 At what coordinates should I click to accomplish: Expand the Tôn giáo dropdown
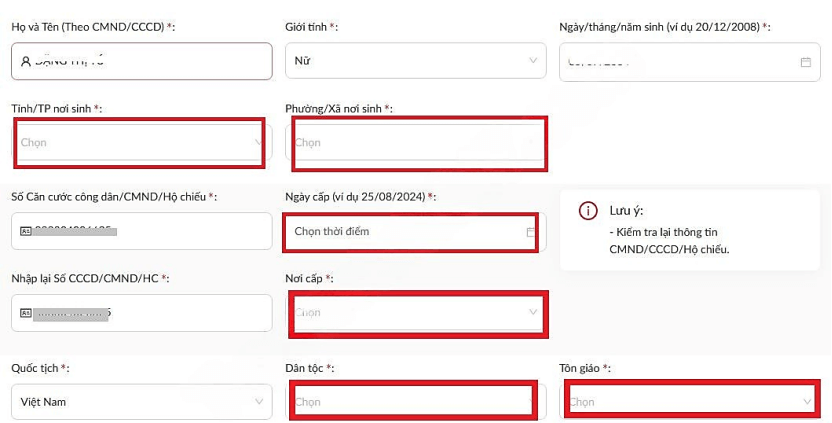coord(691,402)
